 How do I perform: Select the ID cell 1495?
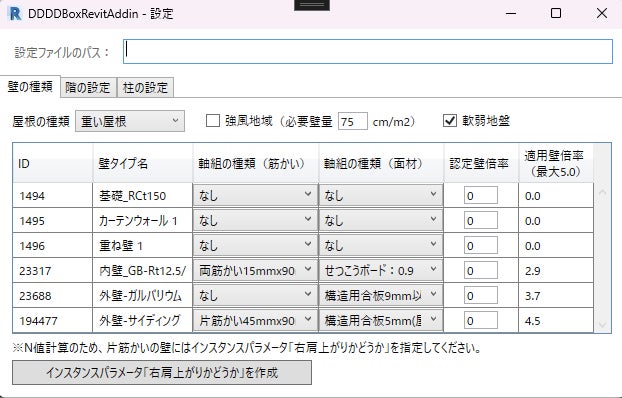tap(52, 220)
